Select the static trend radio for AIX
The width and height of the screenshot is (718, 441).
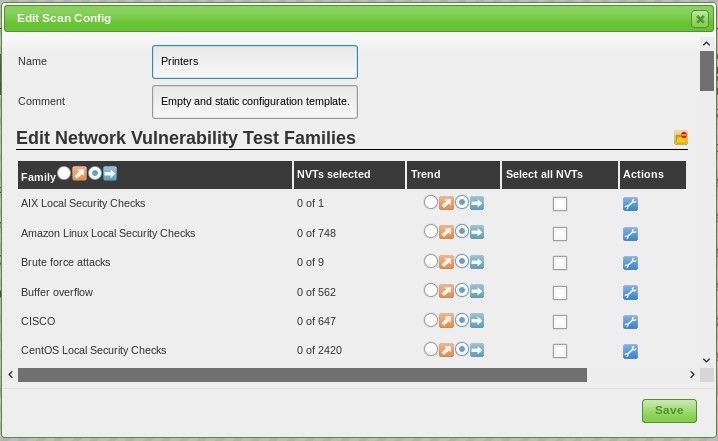(x=462, y=202)
